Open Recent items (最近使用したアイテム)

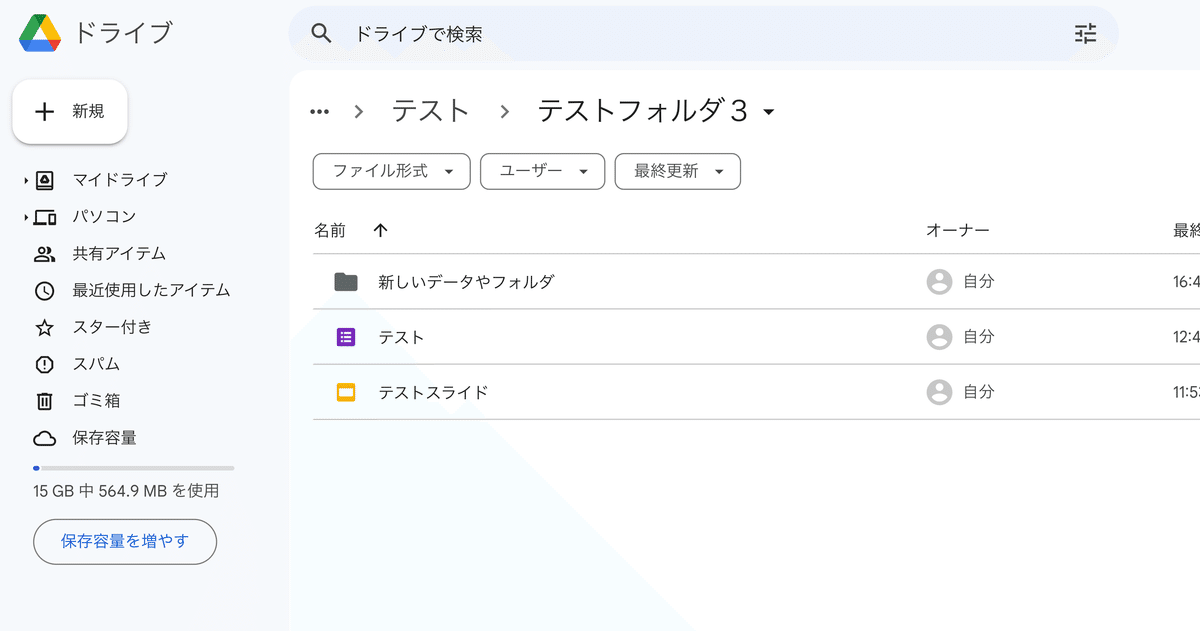pos(151,290)
